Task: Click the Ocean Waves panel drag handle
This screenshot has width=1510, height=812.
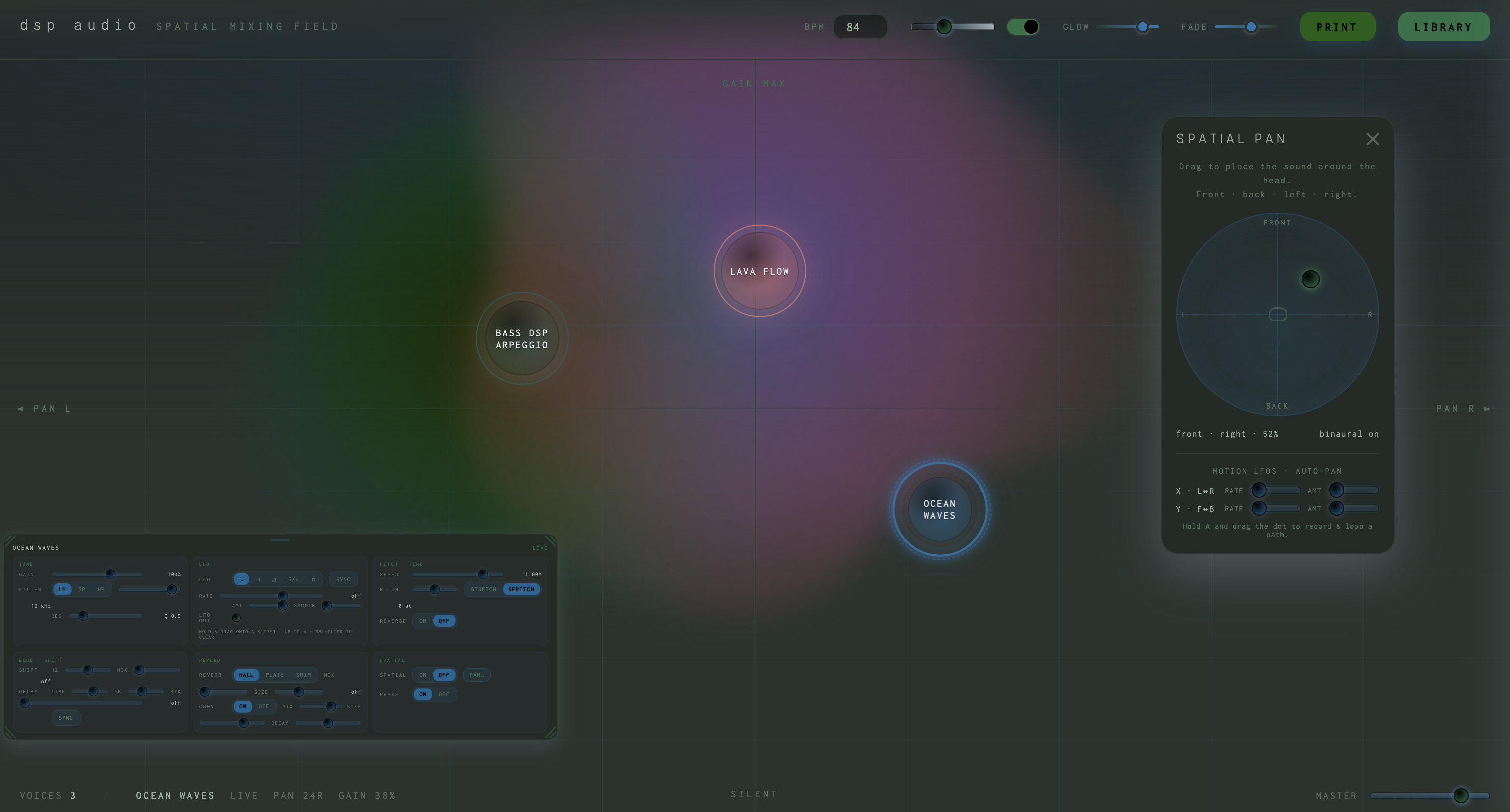Action: pyautogui.click(x=280, y=540)
